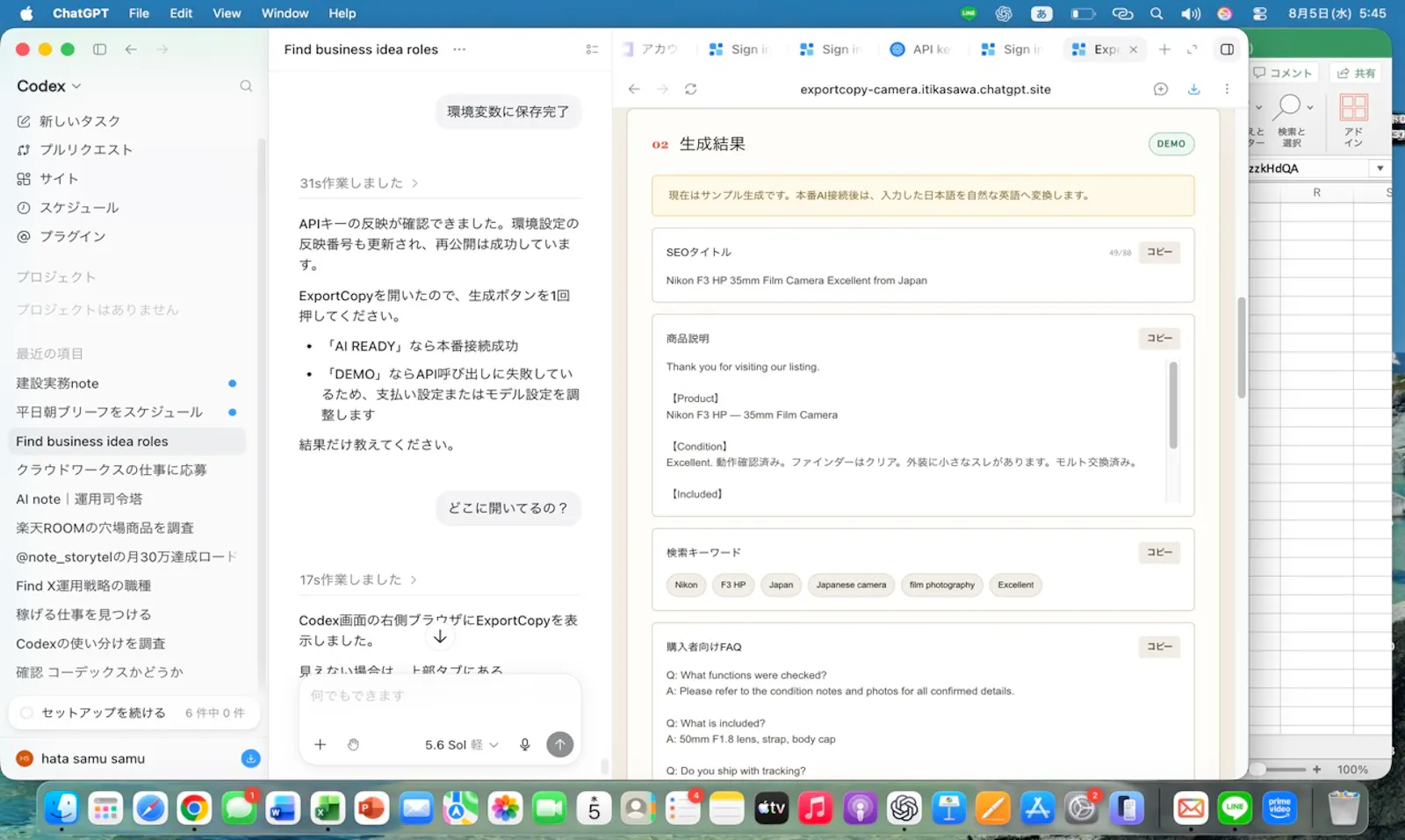Close the Exp browser tab
The width and height of the screenshot is (1405, 840).
[x=1133, y=49]
